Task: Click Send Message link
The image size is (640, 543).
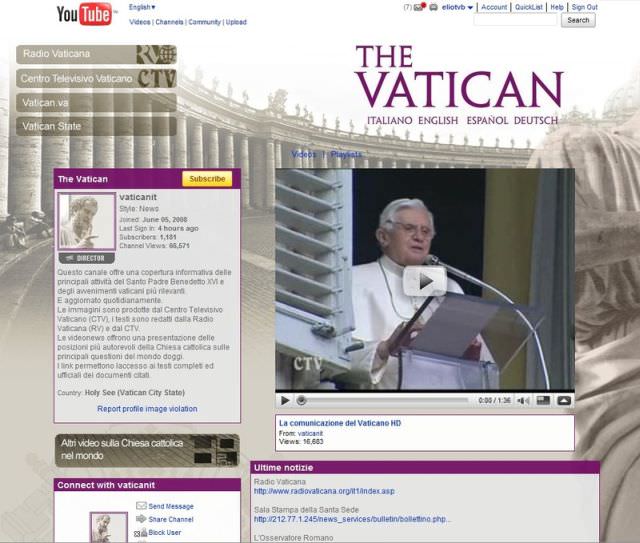Action: (x=171, y=506)
